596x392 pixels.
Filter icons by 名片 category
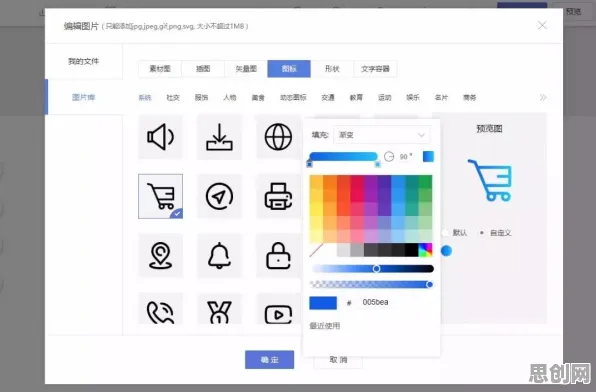tap(441, 98)
